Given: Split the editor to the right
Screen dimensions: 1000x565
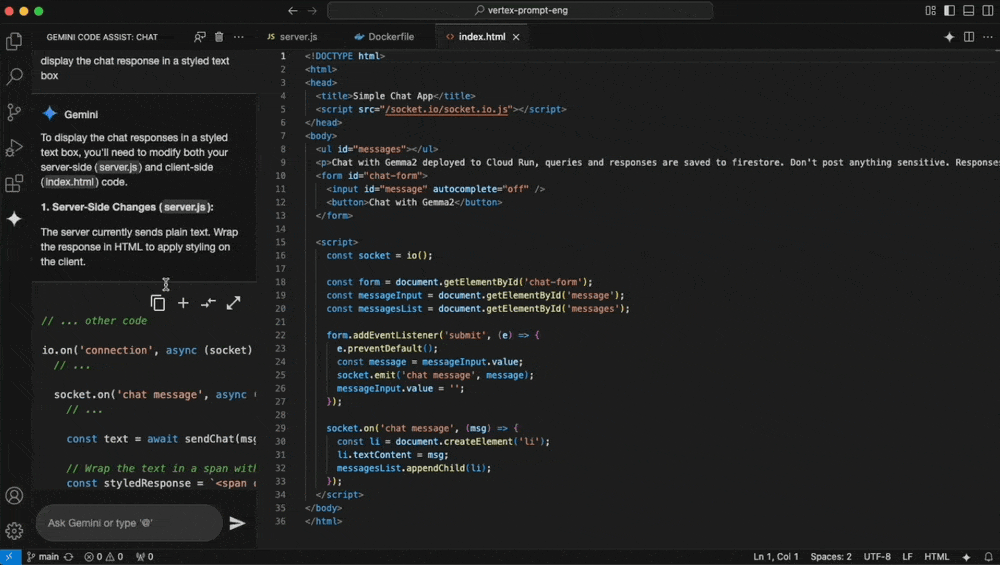Looking at the screenshot, I should 969,37.
